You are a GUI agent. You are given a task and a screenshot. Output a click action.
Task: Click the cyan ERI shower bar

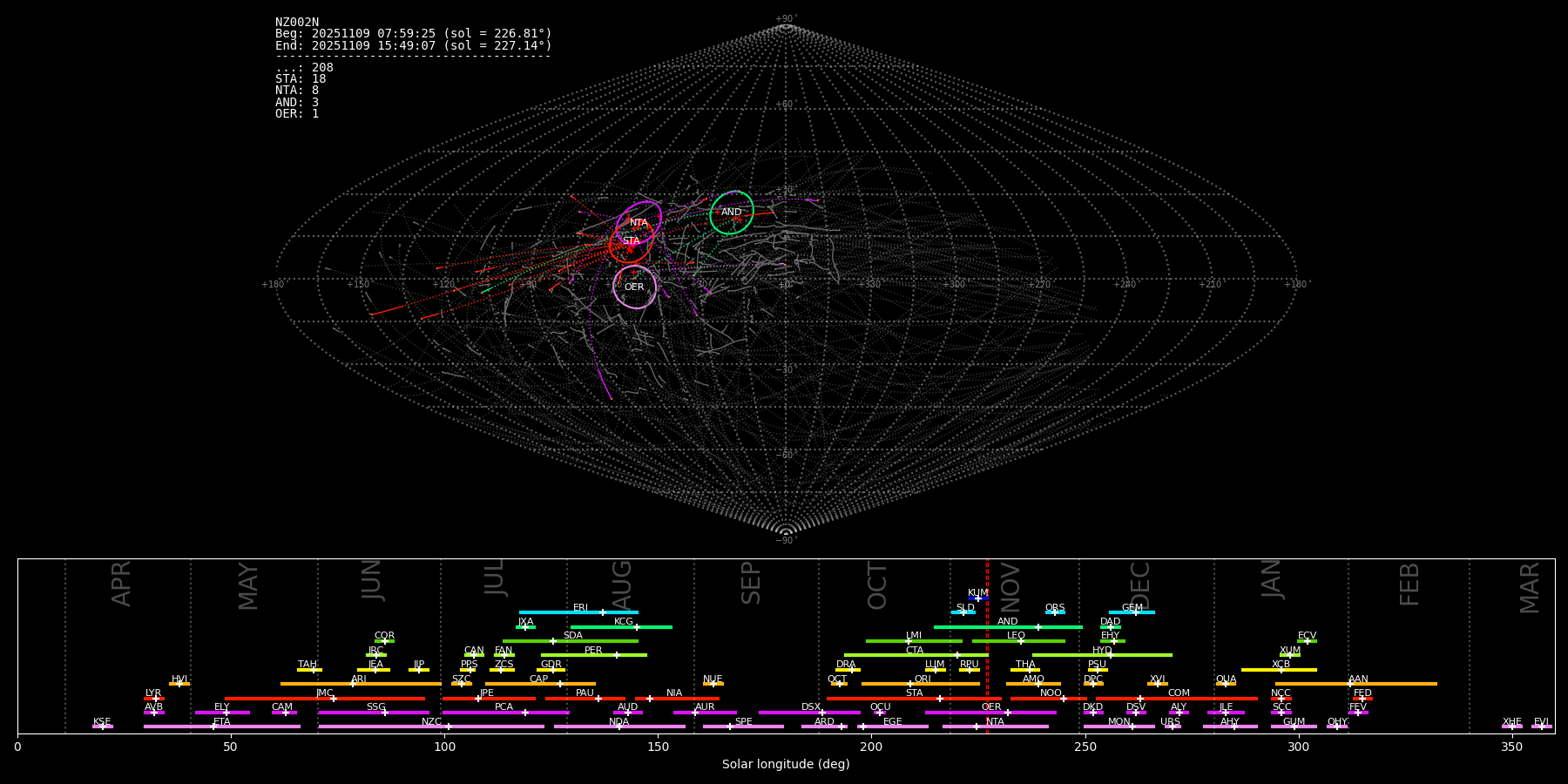[578, 612]
